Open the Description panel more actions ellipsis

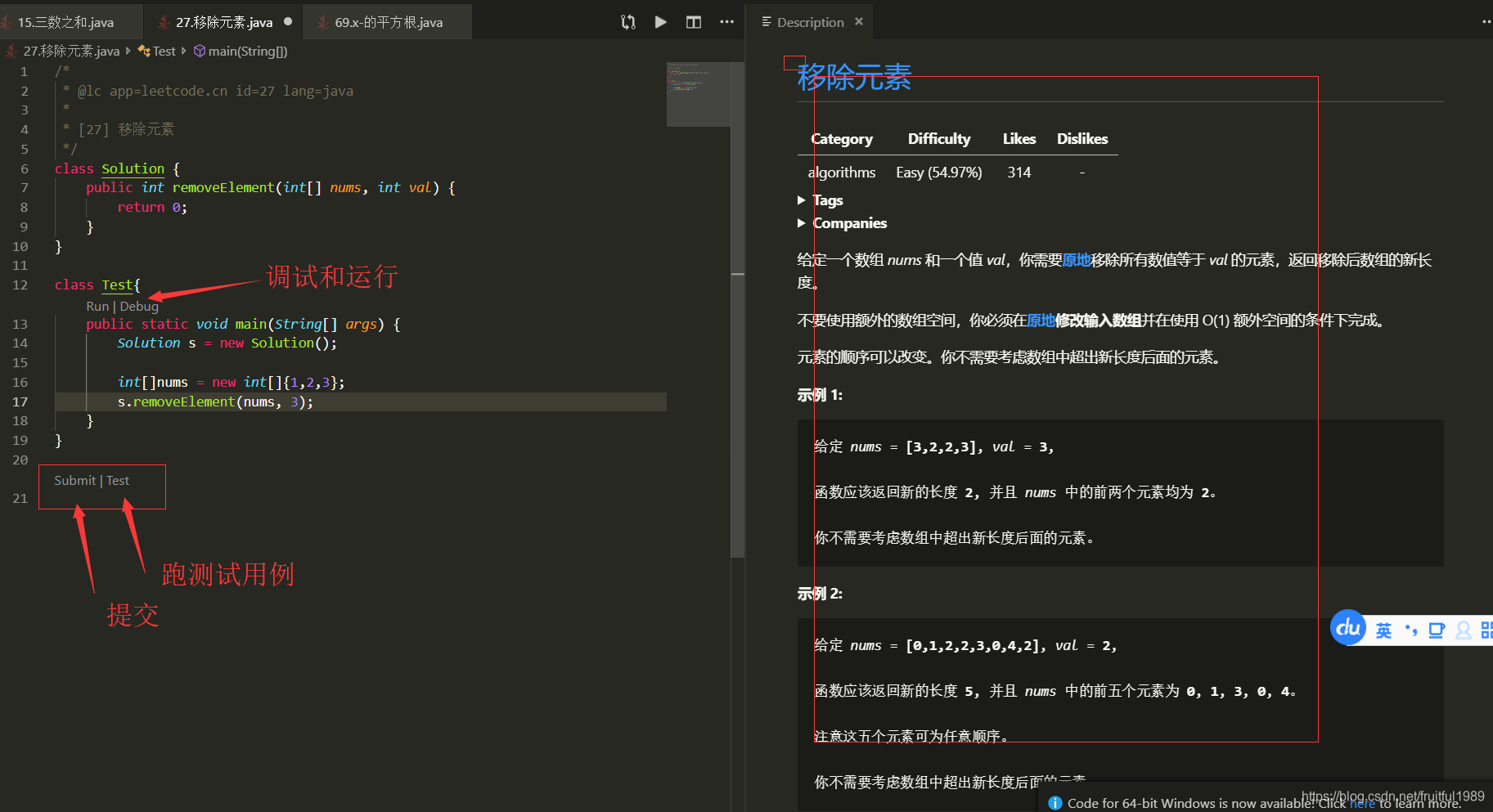coord(1486,22)
